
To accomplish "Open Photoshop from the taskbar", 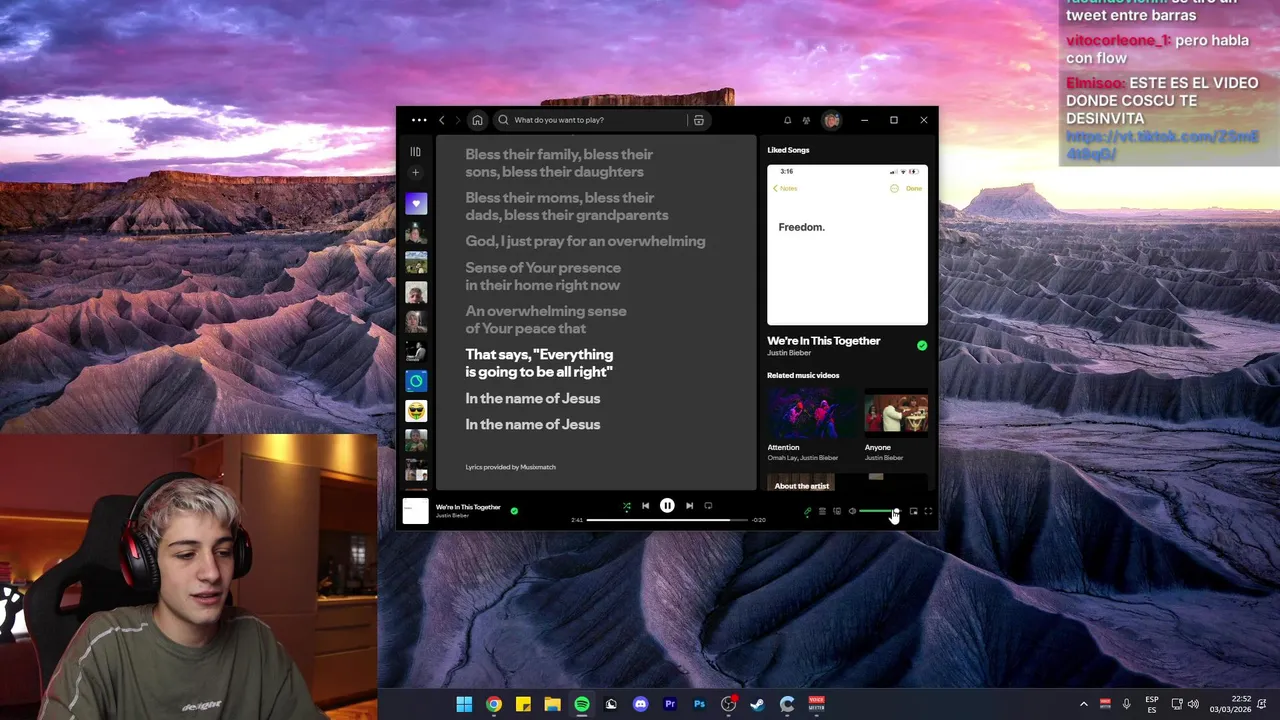I will (699, 704).
